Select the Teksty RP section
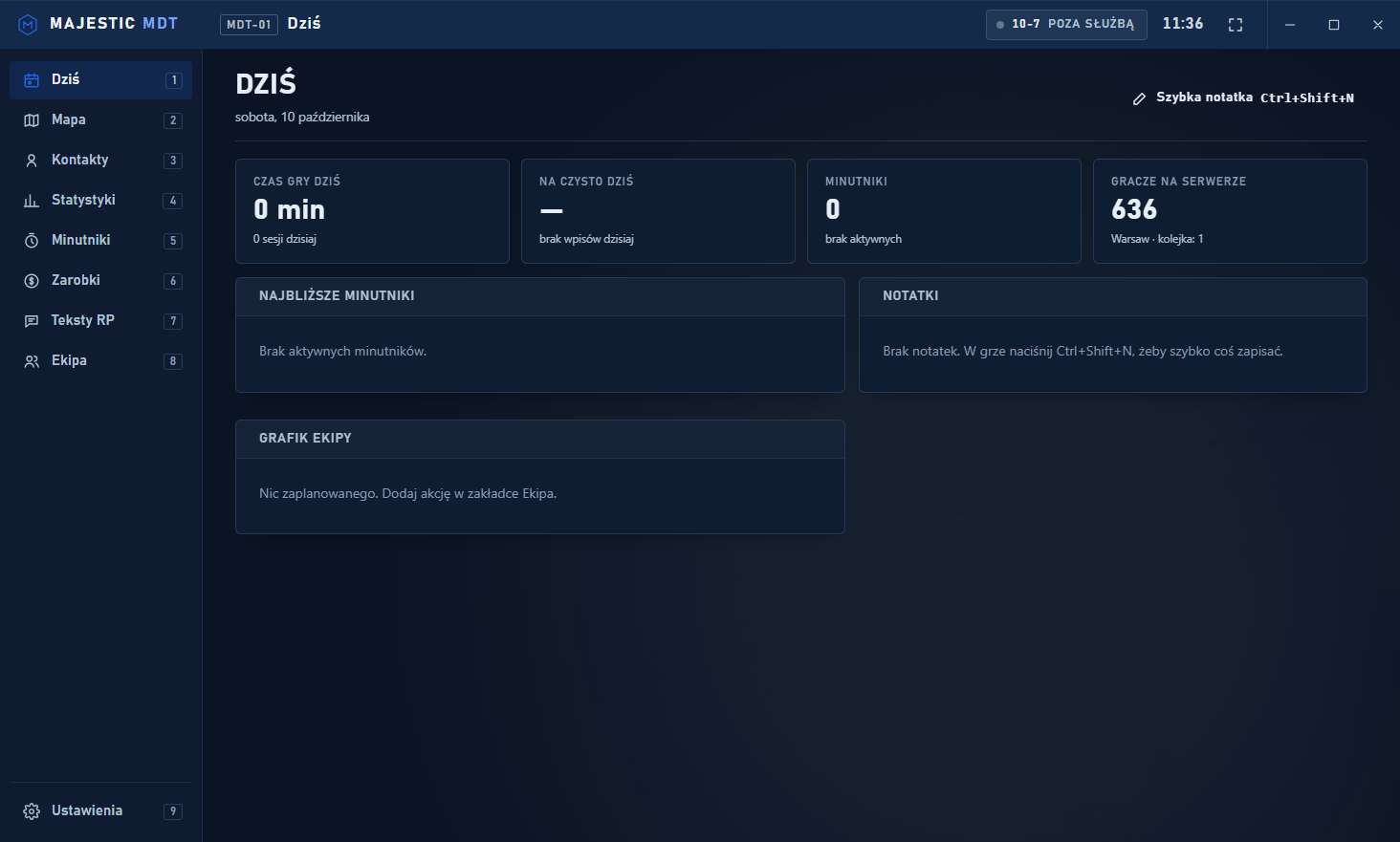 [100, 321]
